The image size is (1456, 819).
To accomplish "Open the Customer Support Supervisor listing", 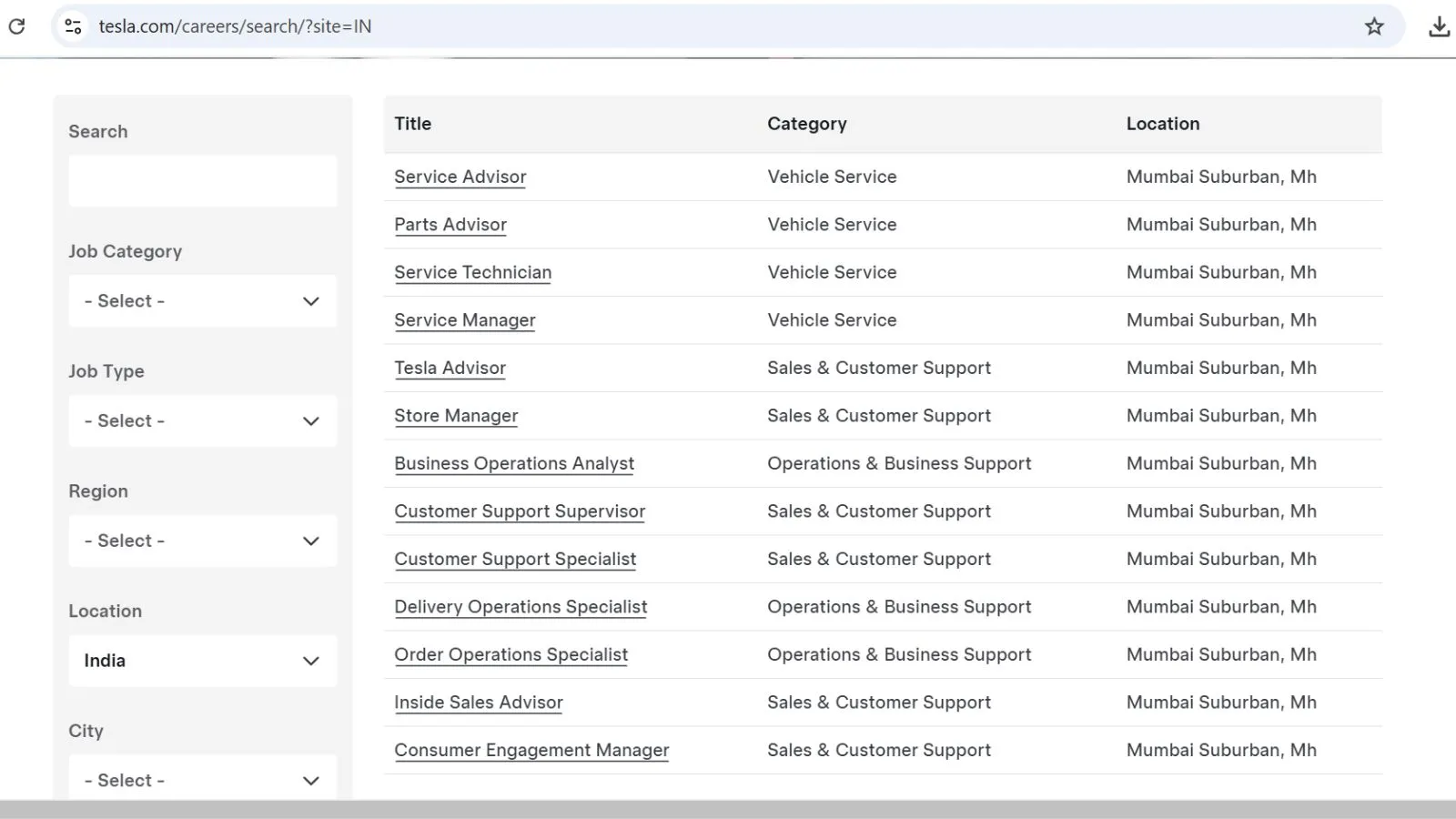I will (x=520, y=511).
